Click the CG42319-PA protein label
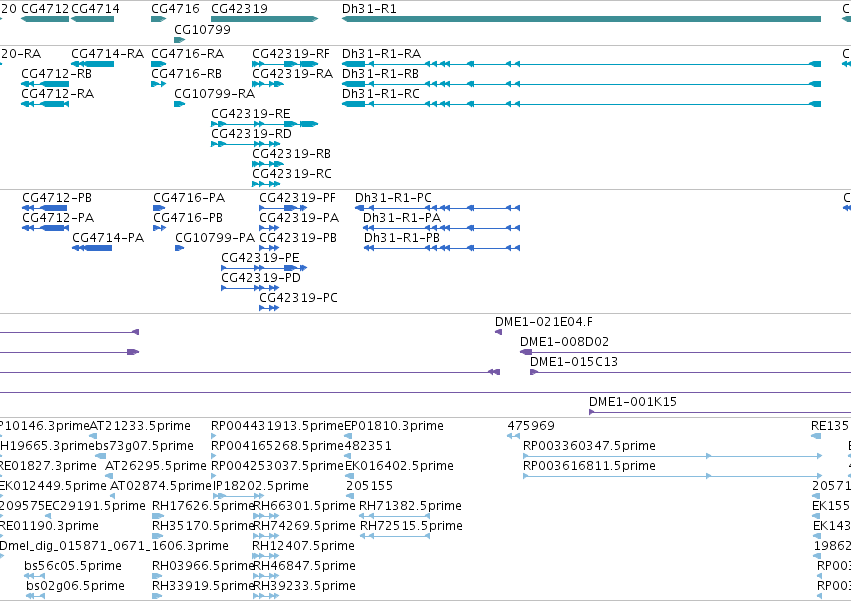851x601 pixels. tap(299, 218)
